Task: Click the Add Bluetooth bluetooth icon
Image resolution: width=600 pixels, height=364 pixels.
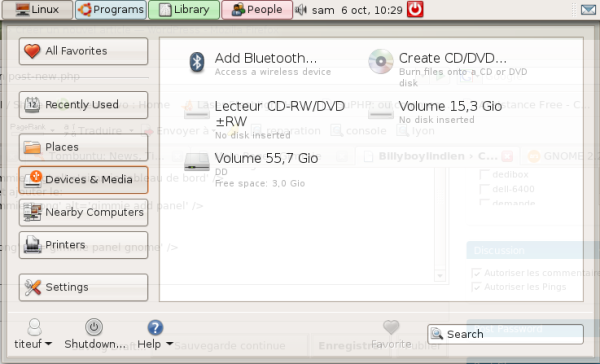Action: point(197,62)
